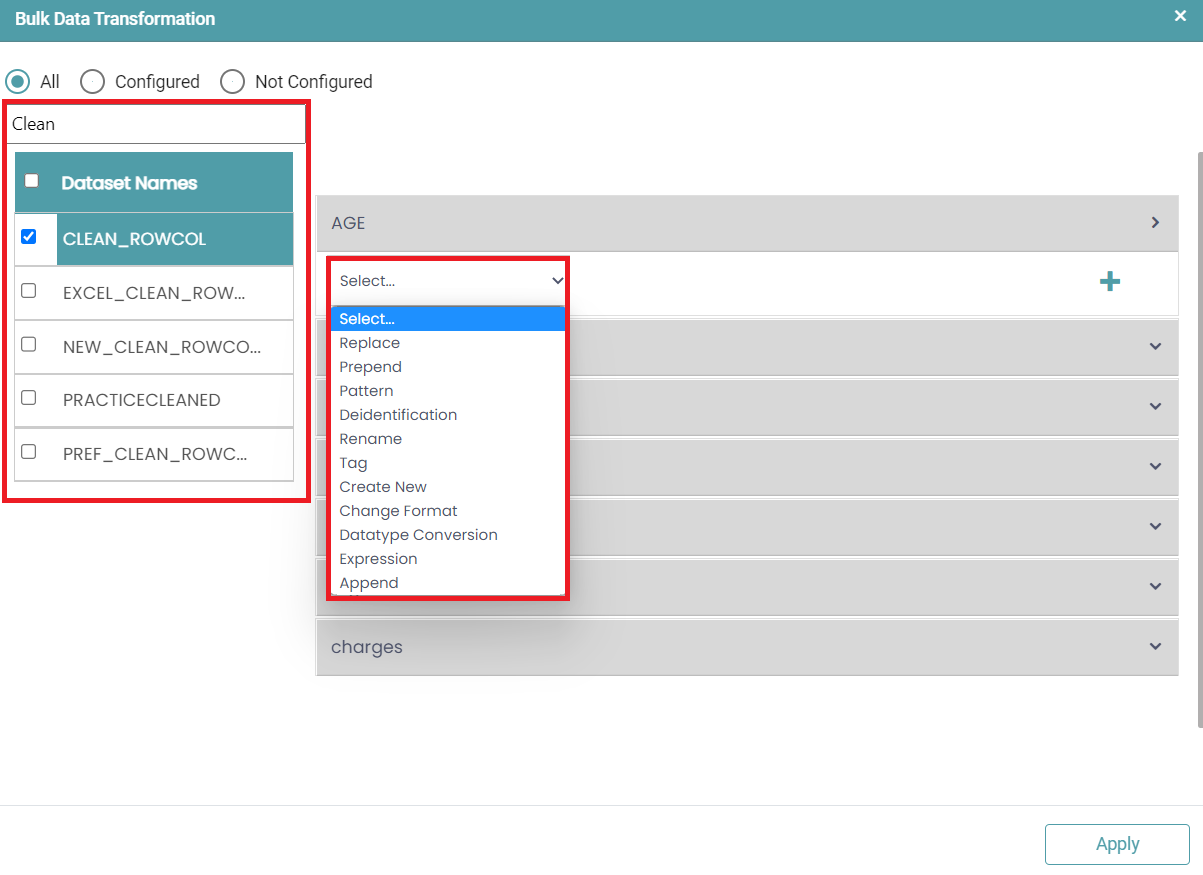Close the Bulk Data Transformation dialog
1203x875 pixels.
(1180, 16)
